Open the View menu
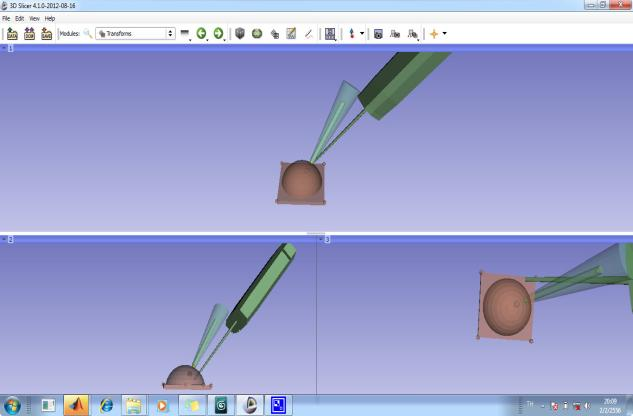This screenshot has height=416, width=633. coord(34,18)
